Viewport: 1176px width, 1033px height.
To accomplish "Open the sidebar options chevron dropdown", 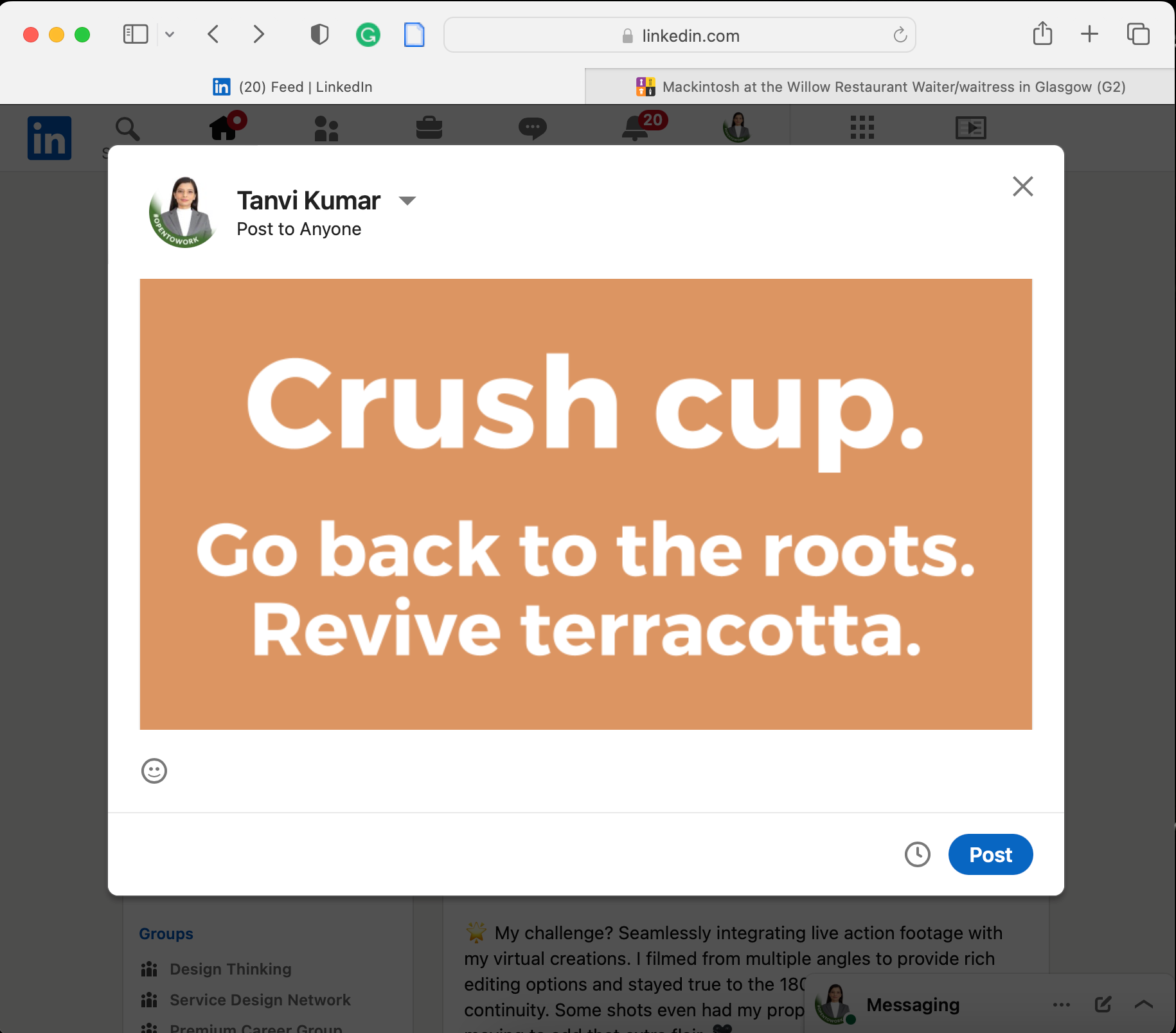I will pyautogui.click(x=170, y=34).
